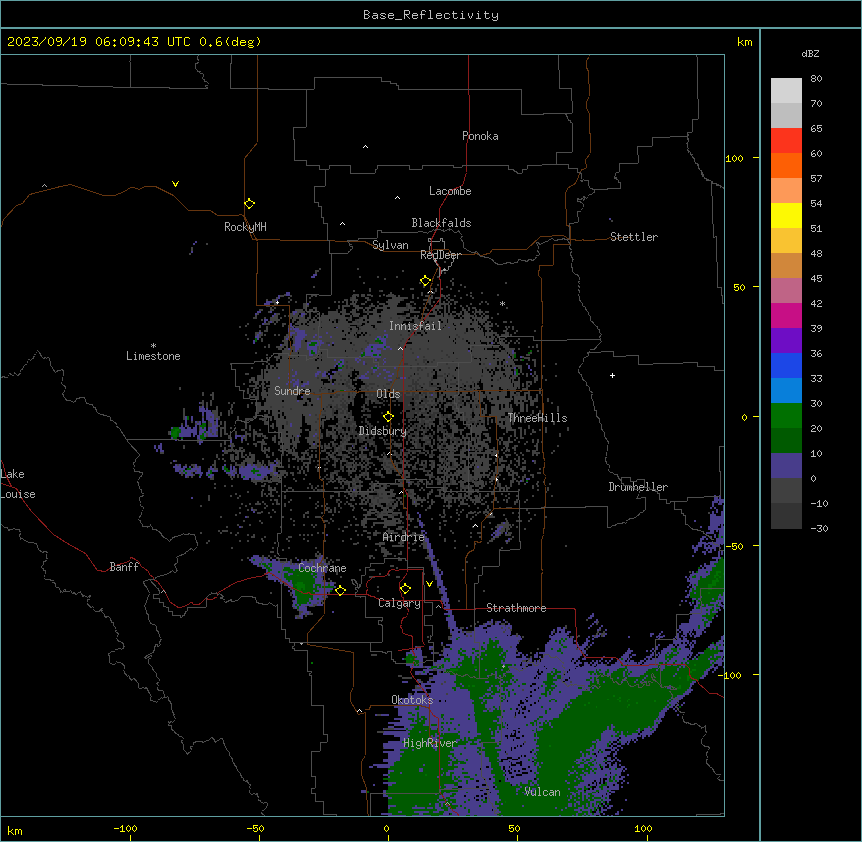Select the magenta 39-42 dBZ swatch

786,315
